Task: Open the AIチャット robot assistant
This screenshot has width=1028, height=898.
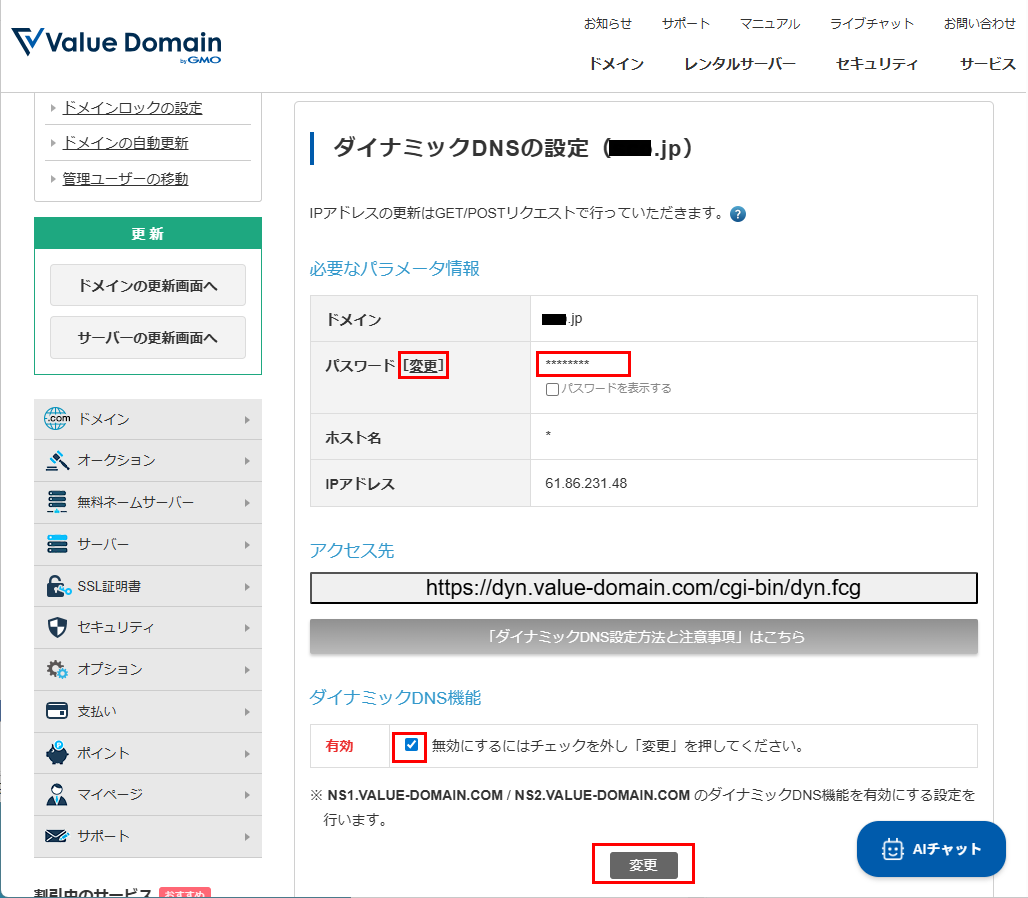Action: 930,849
